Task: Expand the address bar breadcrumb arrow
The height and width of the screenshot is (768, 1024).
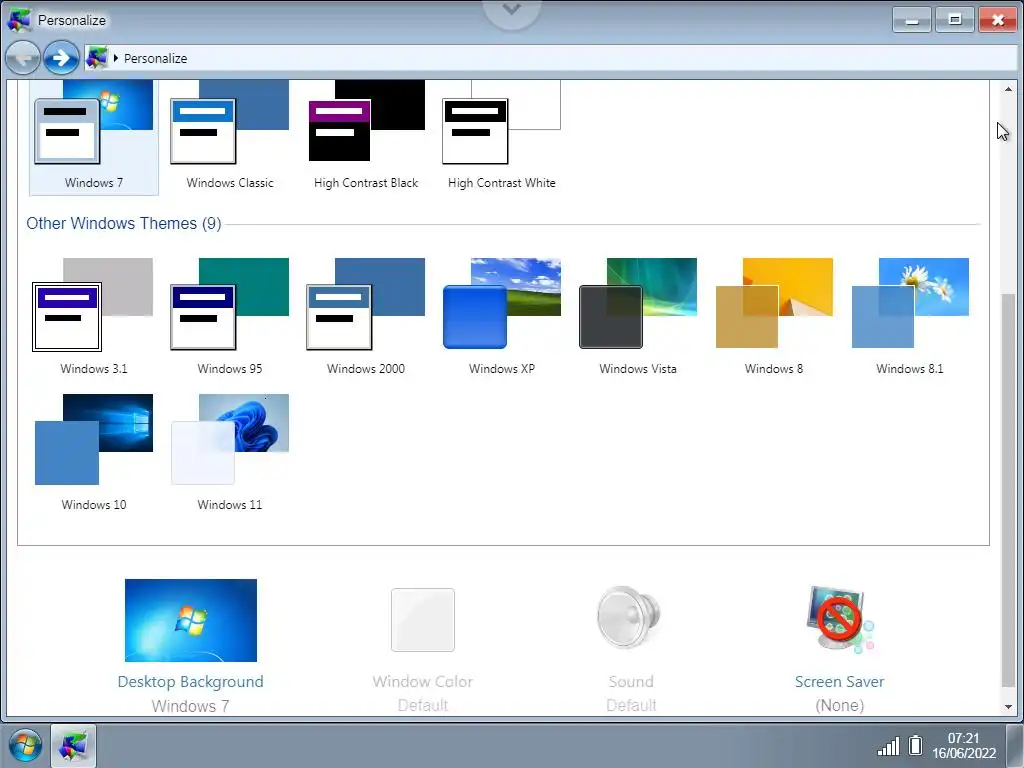Action: (x=116, y=58)
